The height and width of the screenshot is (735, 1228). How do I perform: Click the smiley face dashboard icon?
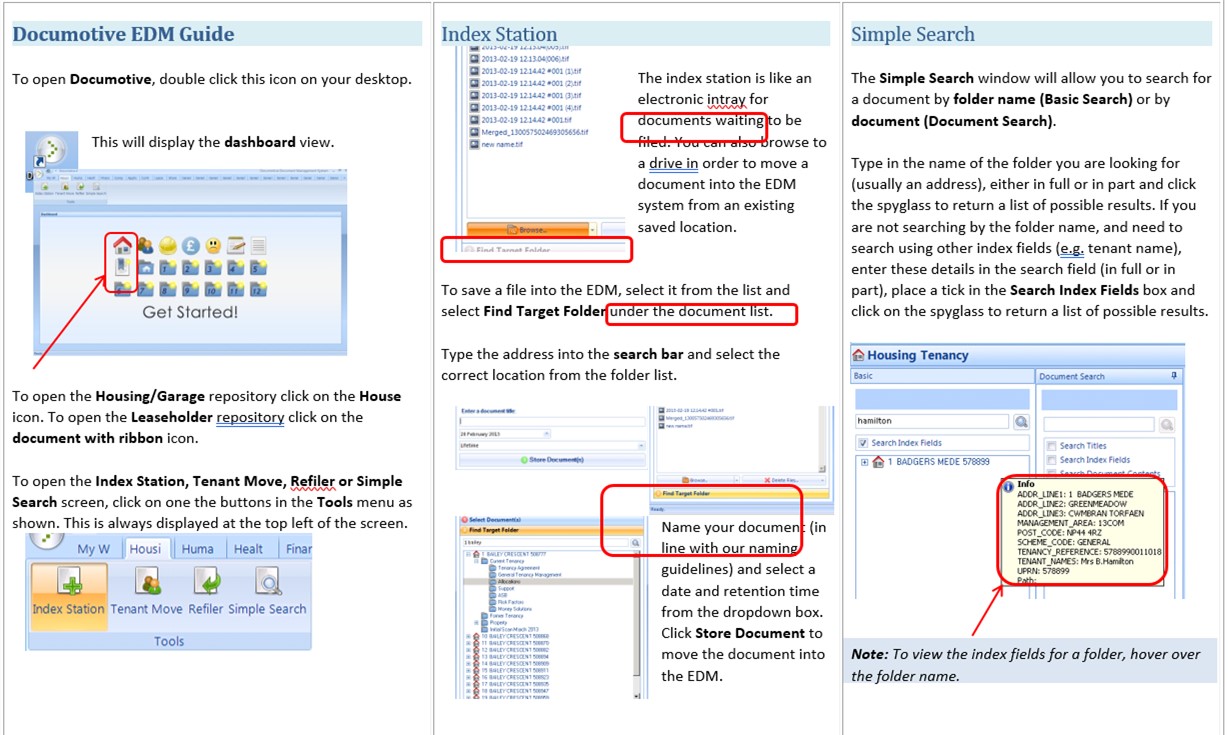point(213,245)
